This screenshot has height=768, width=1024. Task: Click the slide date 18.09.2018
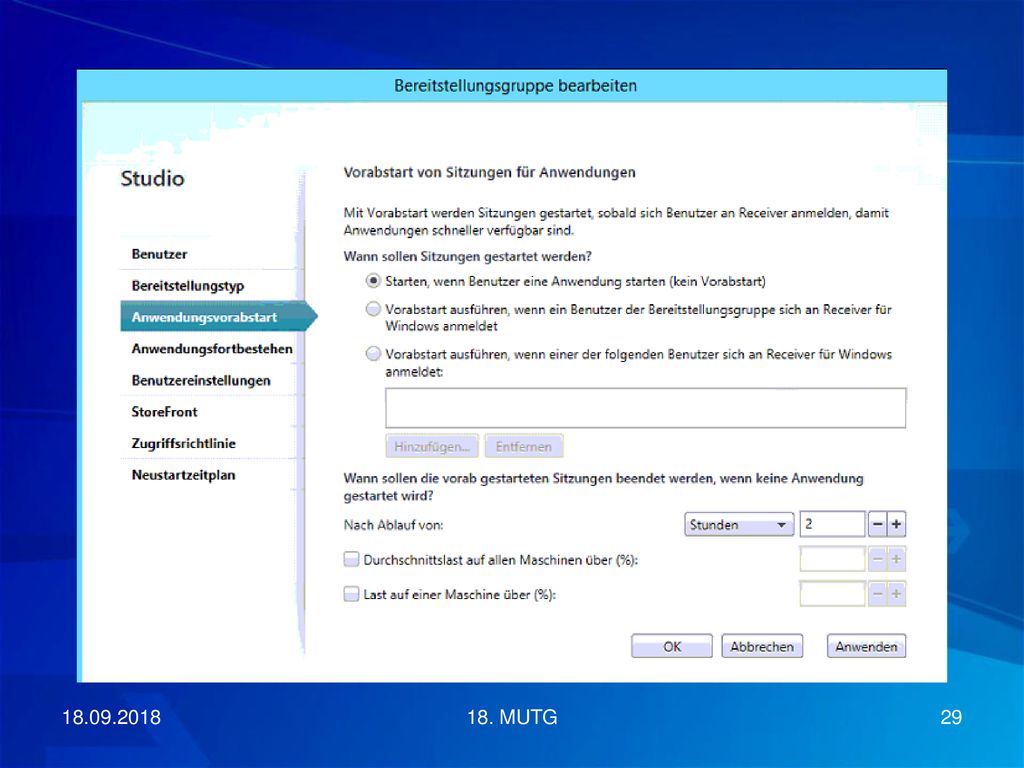112,718
